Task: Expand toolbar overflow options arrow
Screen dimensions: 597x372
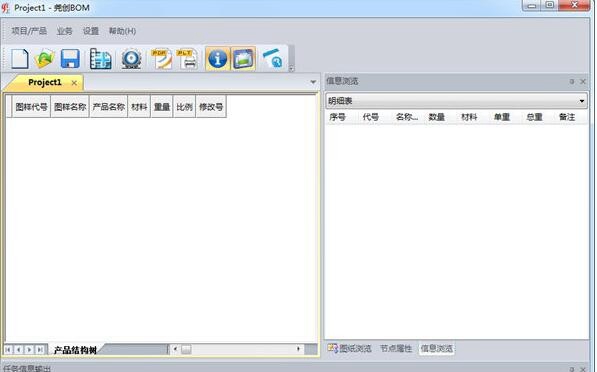Action: tap(291, 69)
